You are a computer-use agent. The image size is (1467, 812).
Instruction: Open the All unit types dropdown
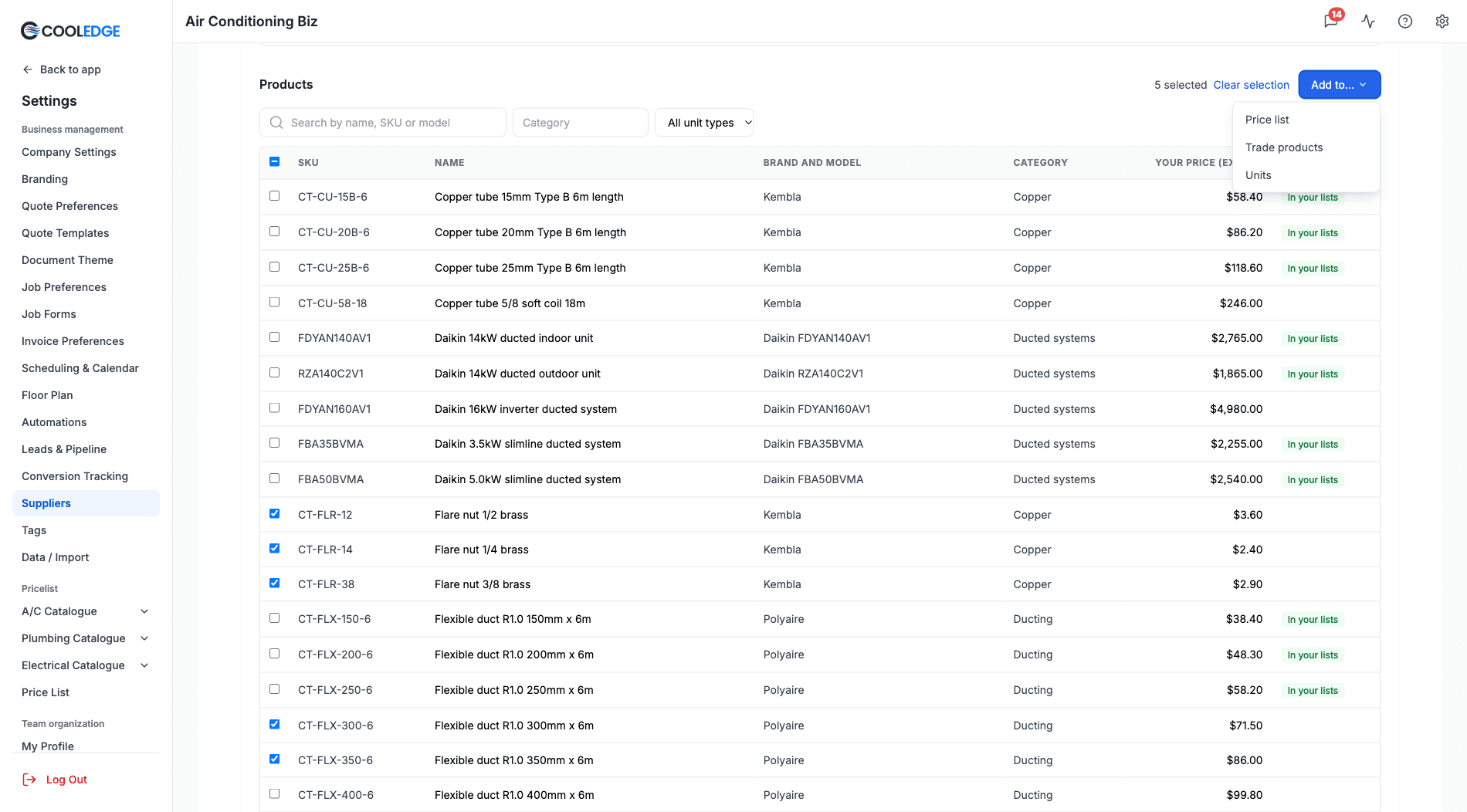pos(704,123)
